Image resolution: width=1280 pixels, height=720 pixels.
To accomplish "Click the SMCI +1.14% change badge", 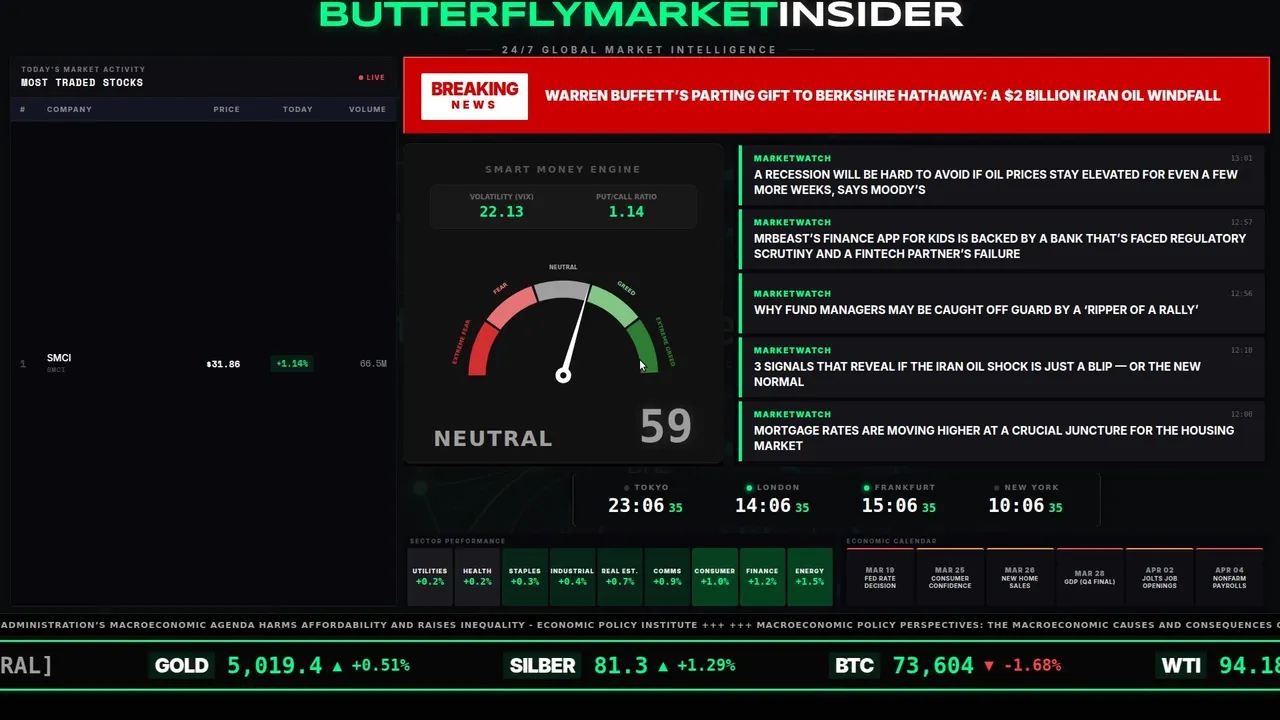I will pos(292,364).
